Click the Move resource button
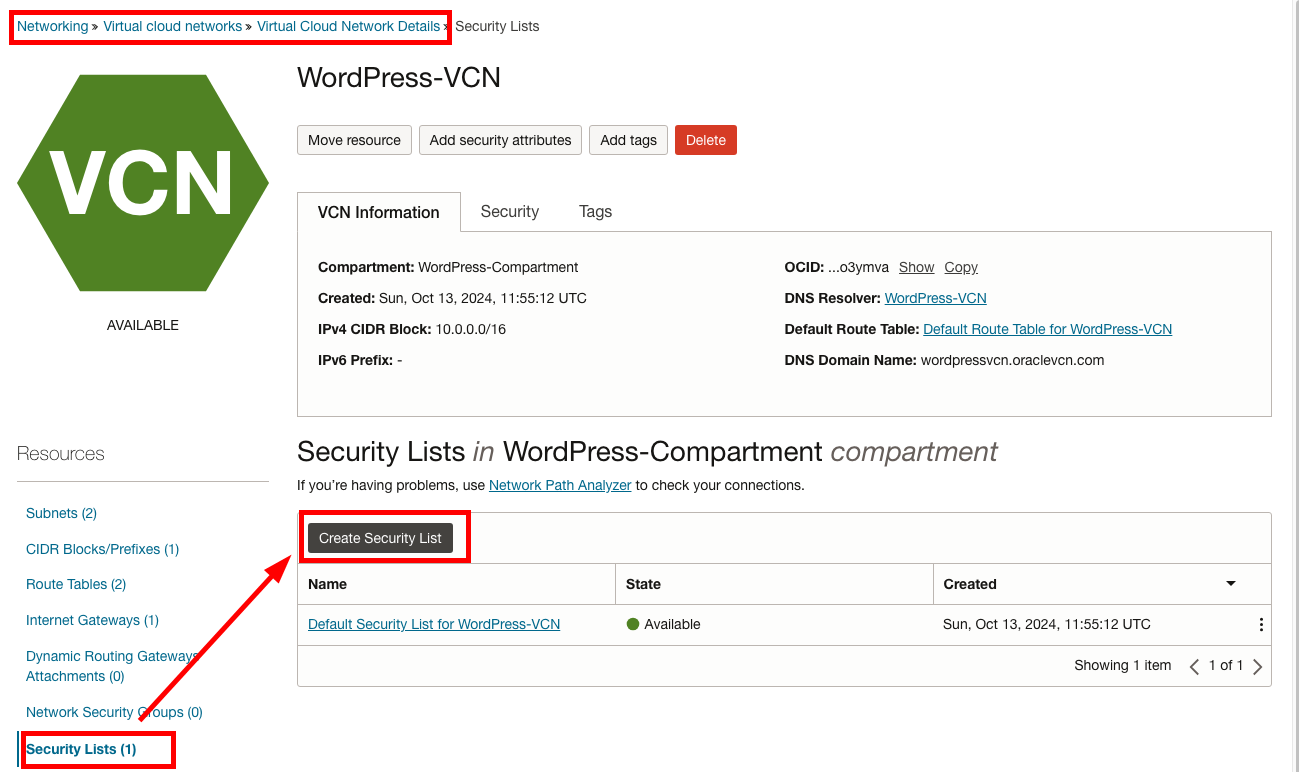The height and width of the screenshot is (772, 1299). click(x=354, y=140)
